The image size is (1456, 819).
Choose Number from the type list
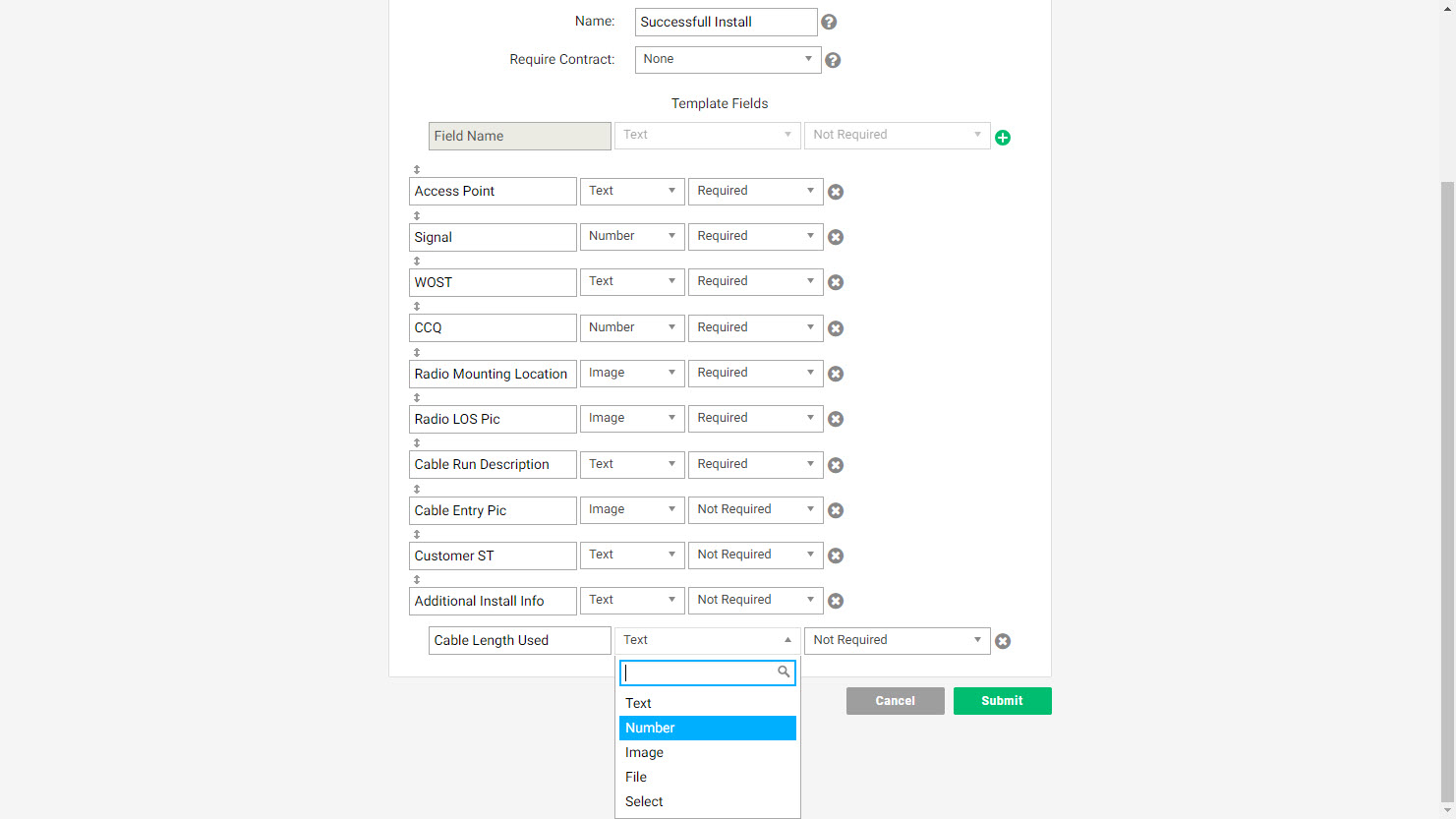(x=708, y=728)
